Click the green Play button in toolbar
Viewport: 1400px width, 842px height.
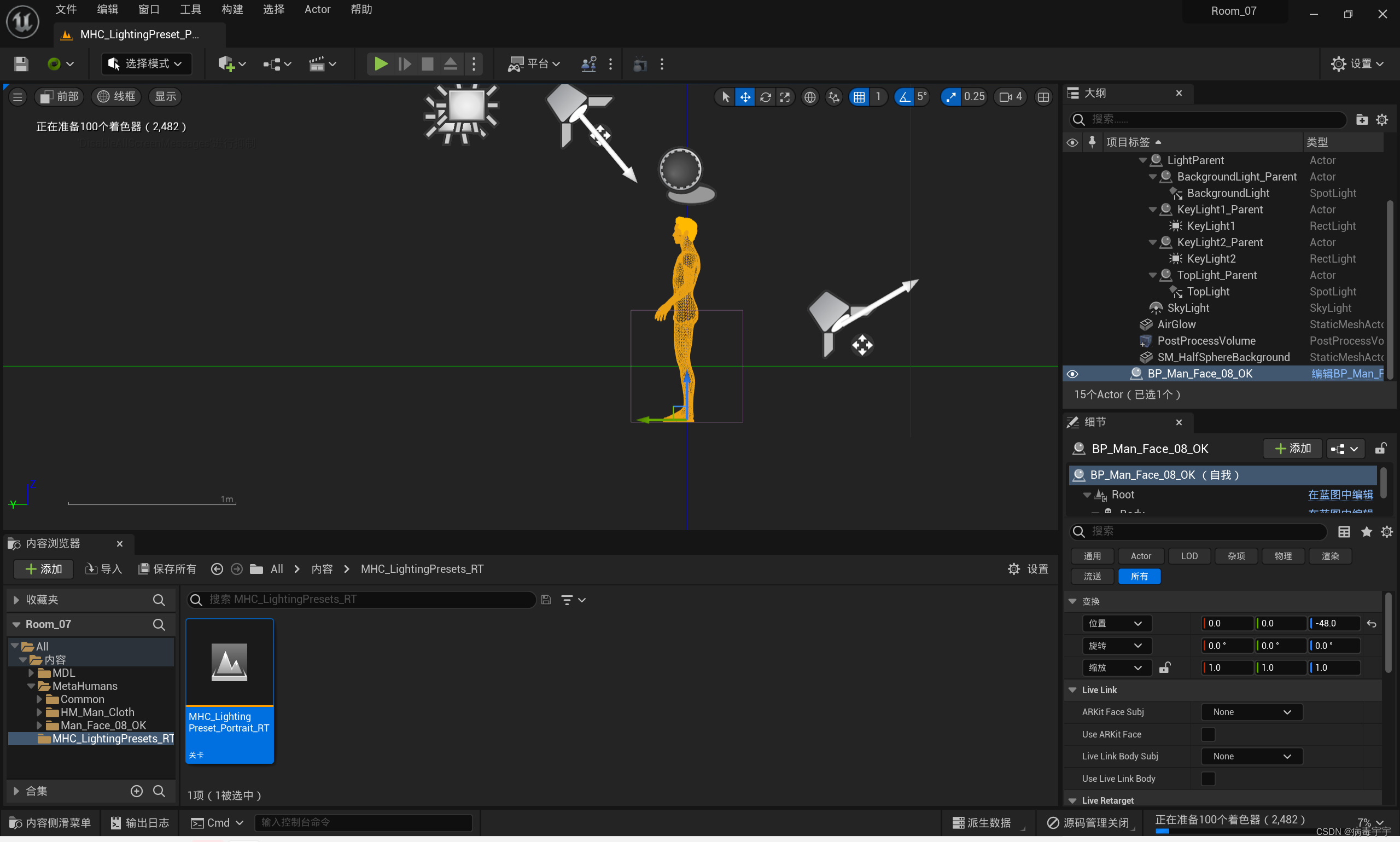381,64
